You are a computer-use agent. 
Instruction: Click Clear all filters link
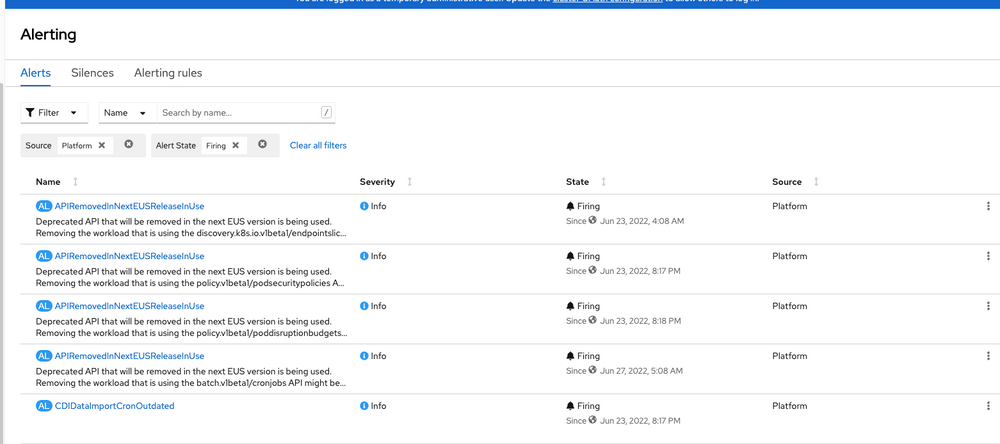(x=318, y=145)
